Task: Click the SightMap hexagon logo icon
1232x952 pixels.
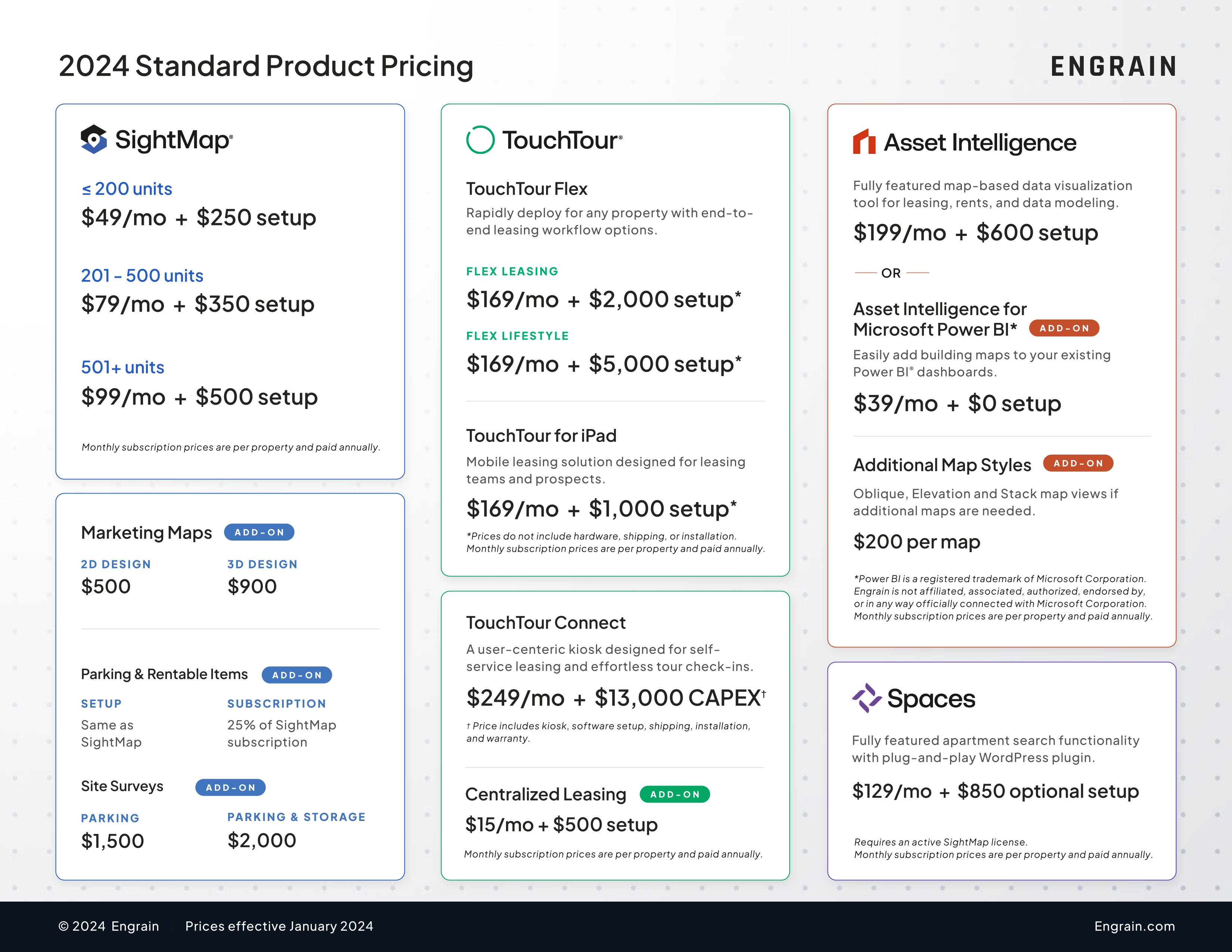Action: tap(94, 139)
